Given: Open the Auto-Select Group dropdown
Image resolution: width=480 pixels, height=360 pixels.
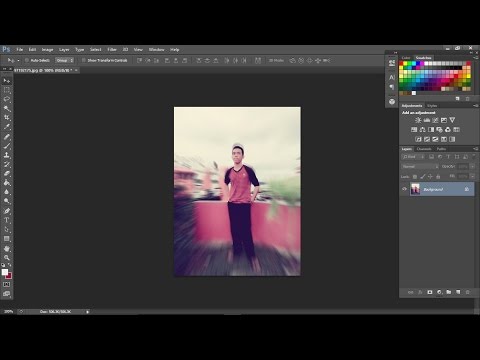Looking at the screenshot, I should (65, 60).
